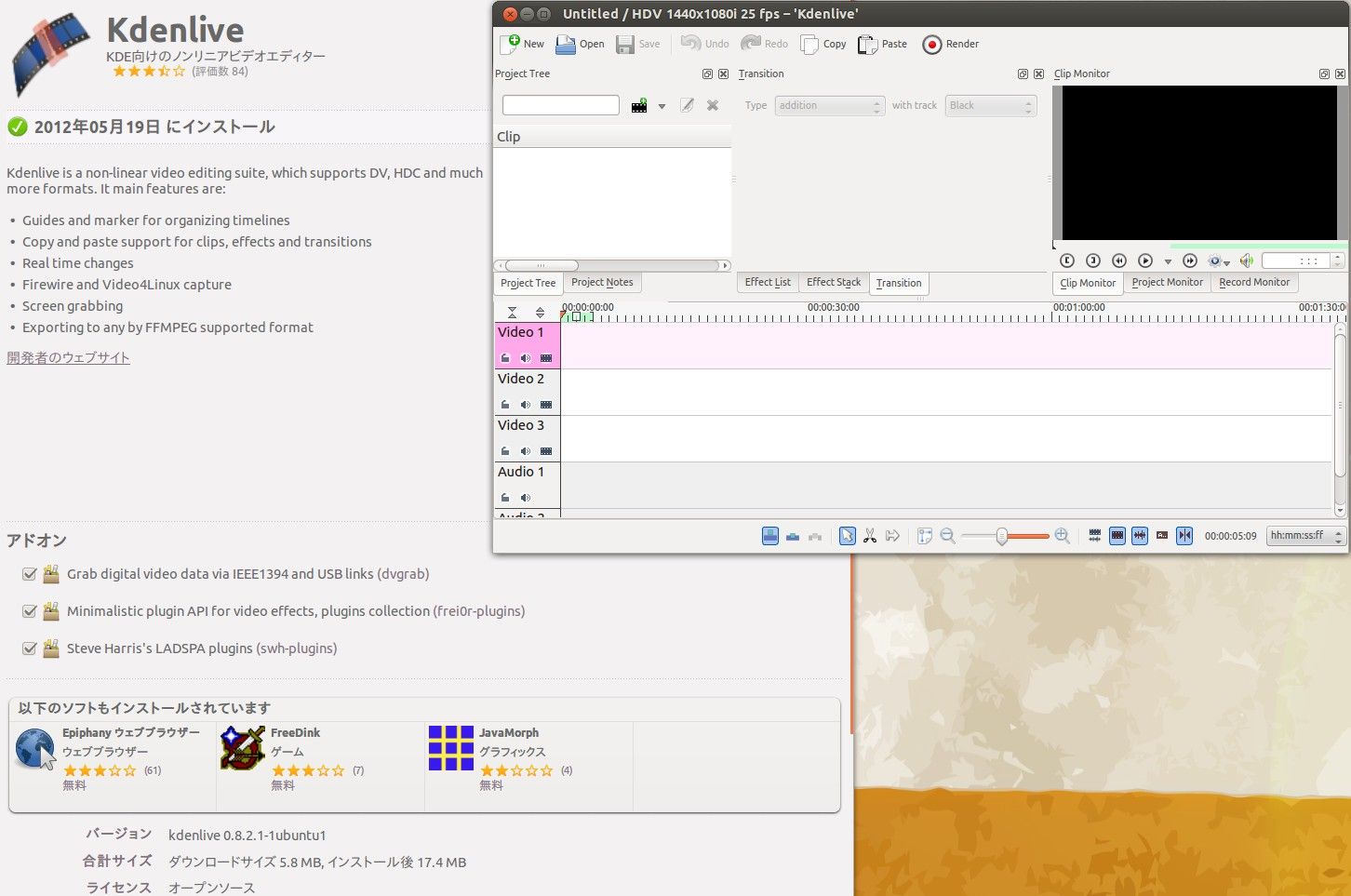Click the edit clip pencil icon
Screen dimensions: 1351x896
[687, 105]
